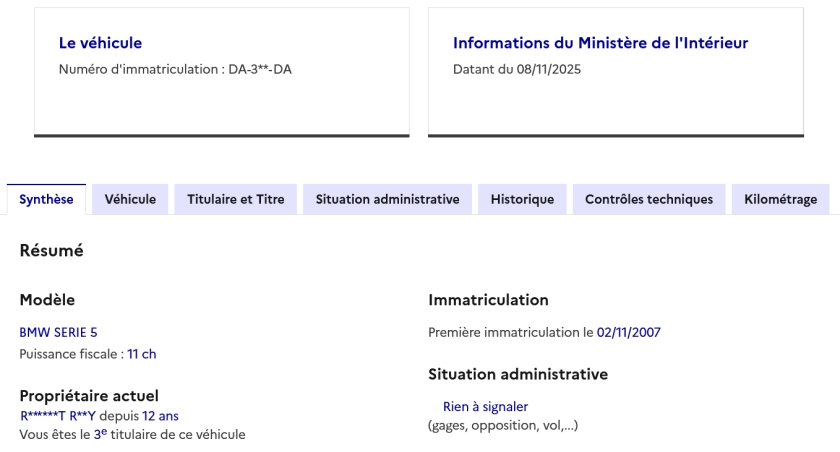Click the first registration date 02/11/2007
The image size is (840, 452).
point(628,332)
